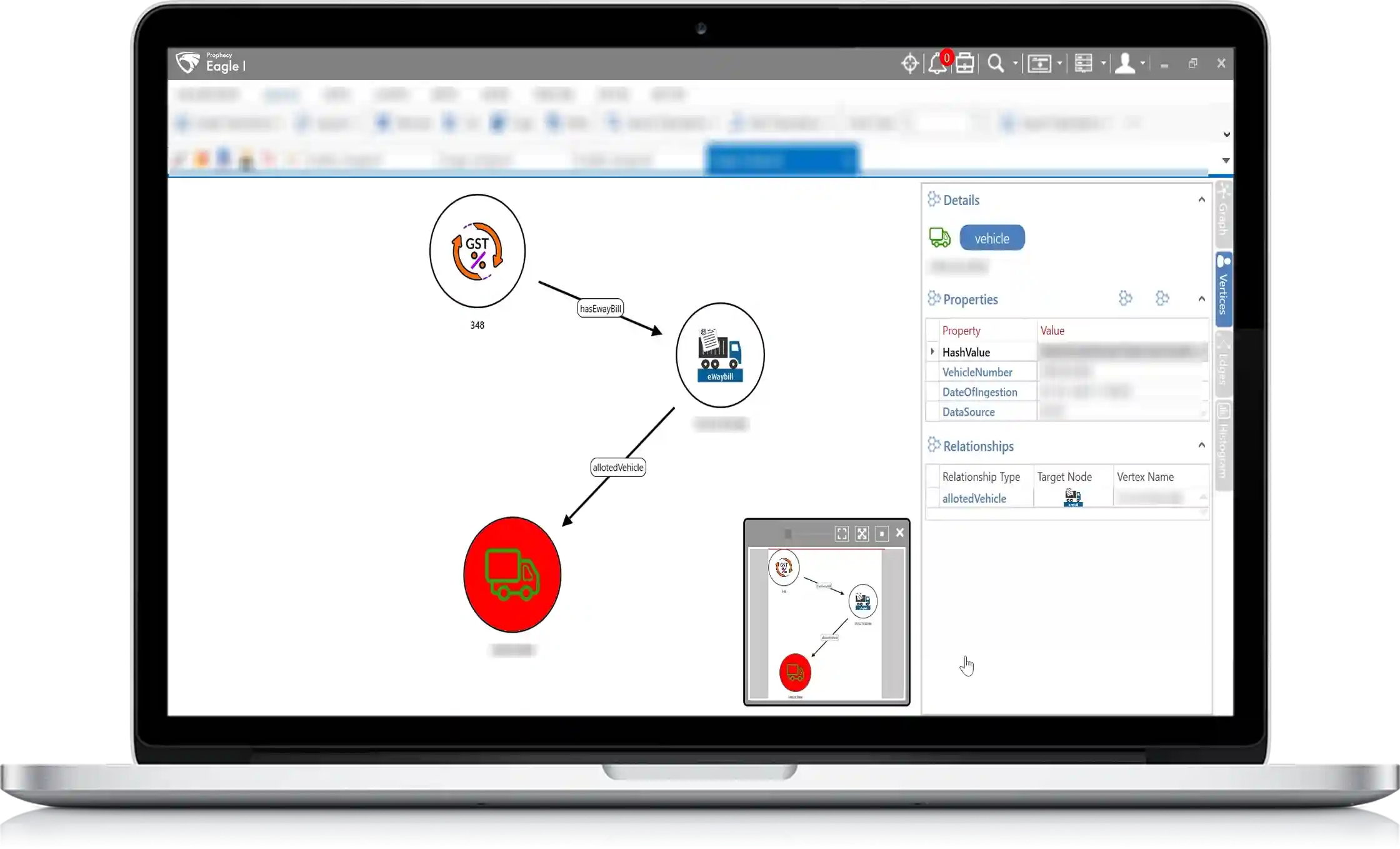Expand the HashValue property row
Viewport: 1400px width, 849px height.
click(932, 351)
